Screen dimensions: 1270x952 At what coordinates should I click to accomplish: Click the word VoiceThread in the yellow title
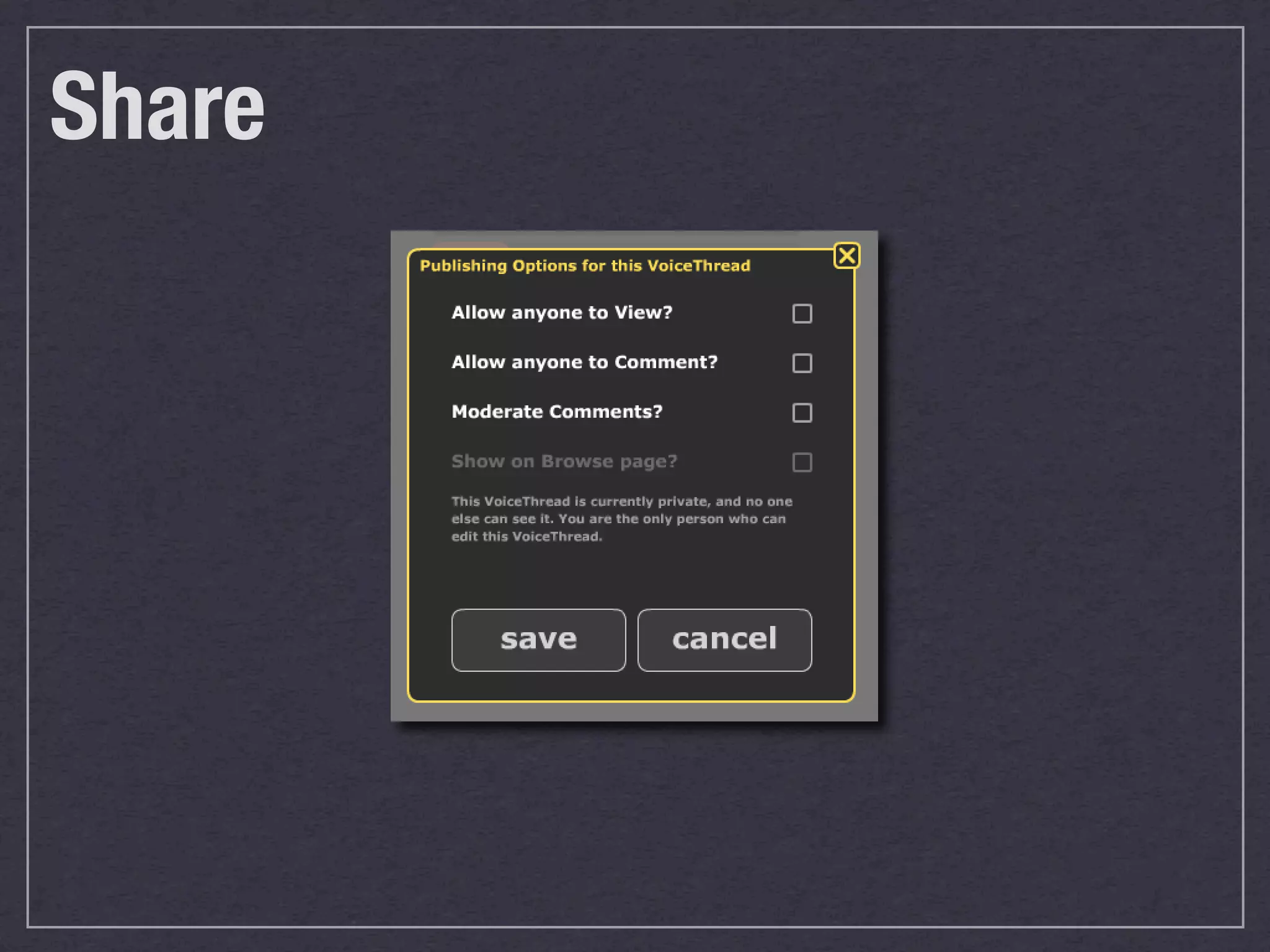tap(698, 266)
